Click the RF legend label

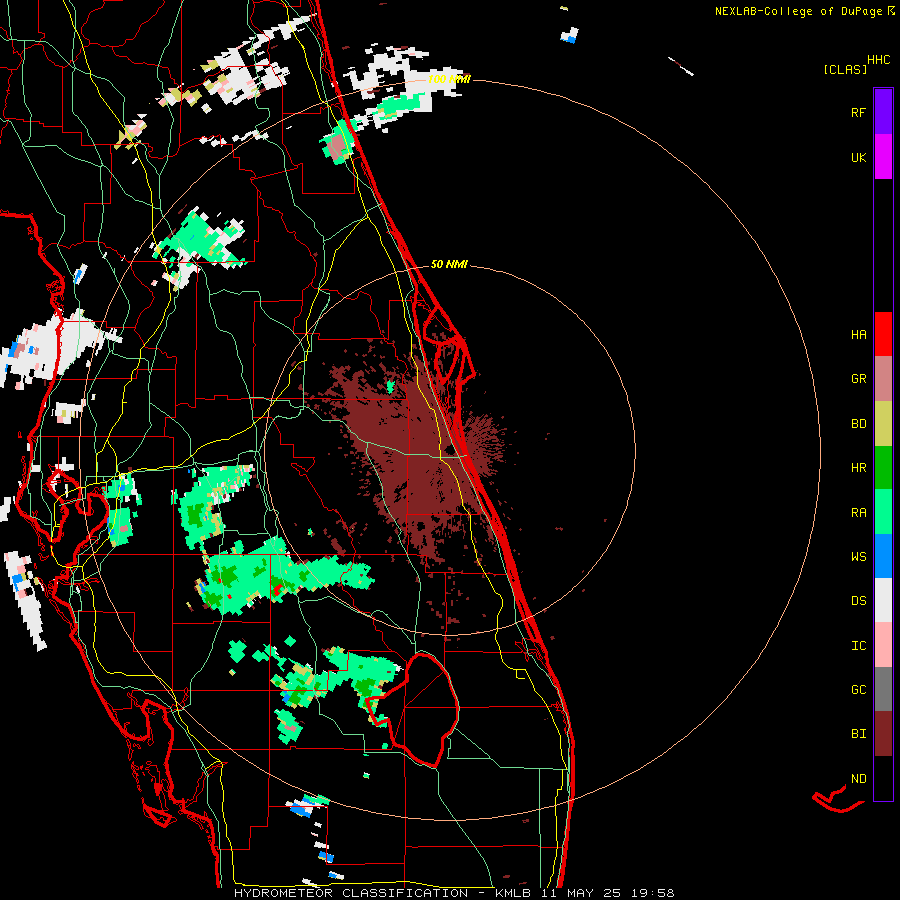(x=858, y=112)
